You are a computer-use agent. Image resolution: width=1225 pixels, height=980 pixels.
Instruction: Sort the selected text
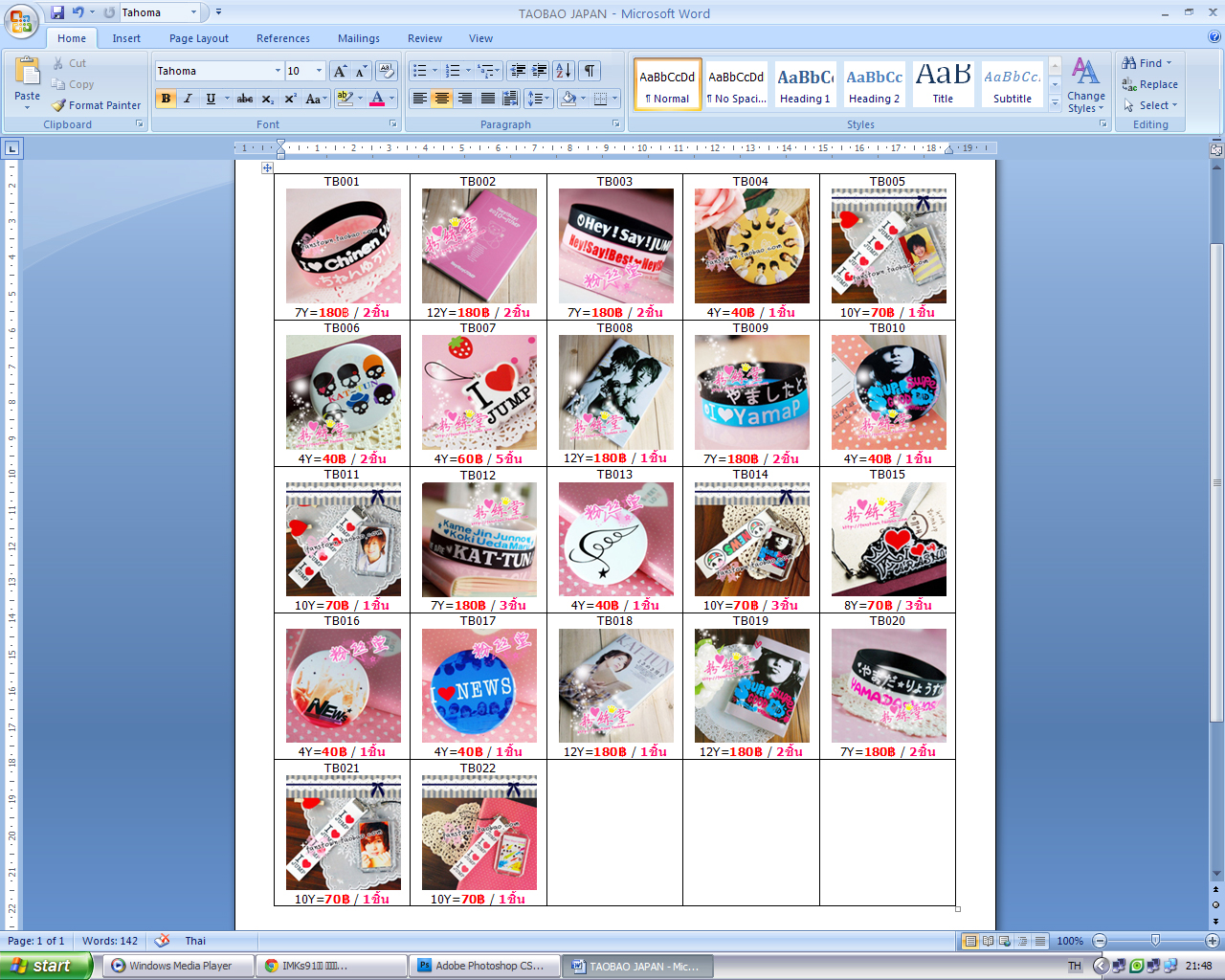click(563, 71)
